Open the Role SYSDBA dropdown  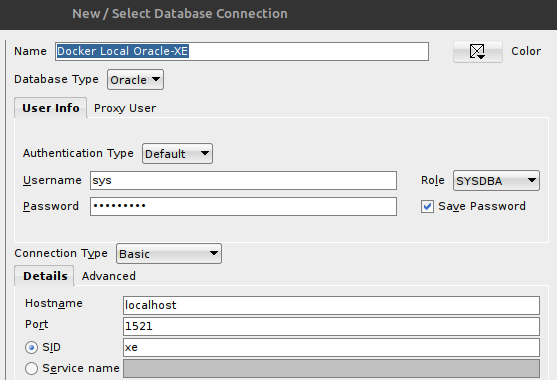[496, 180]
